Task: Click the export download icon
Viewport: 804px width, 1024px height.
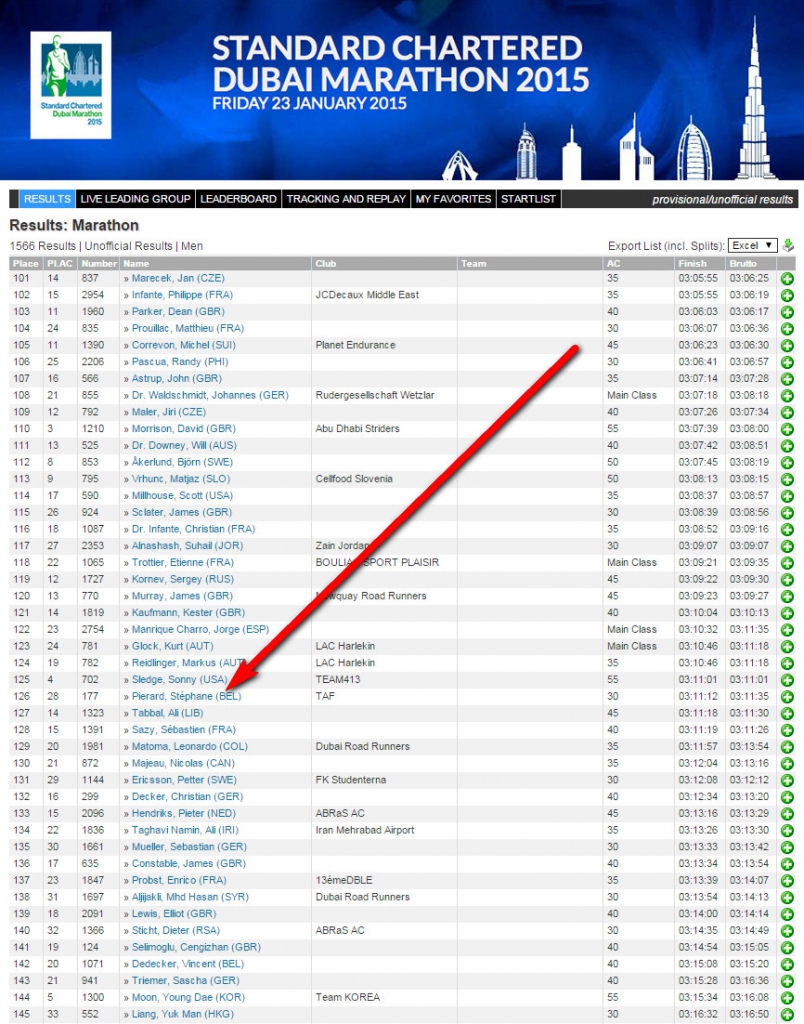Action: click(x=788, y=246)
